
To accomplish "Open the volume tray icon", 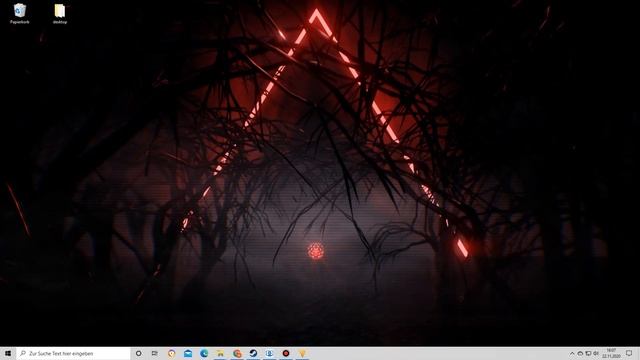I will tap(596, 353).
